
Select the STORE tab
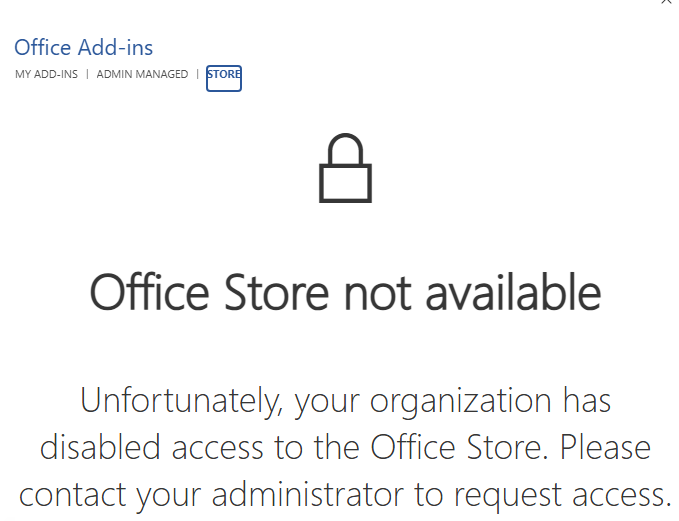tap(224, 75)
